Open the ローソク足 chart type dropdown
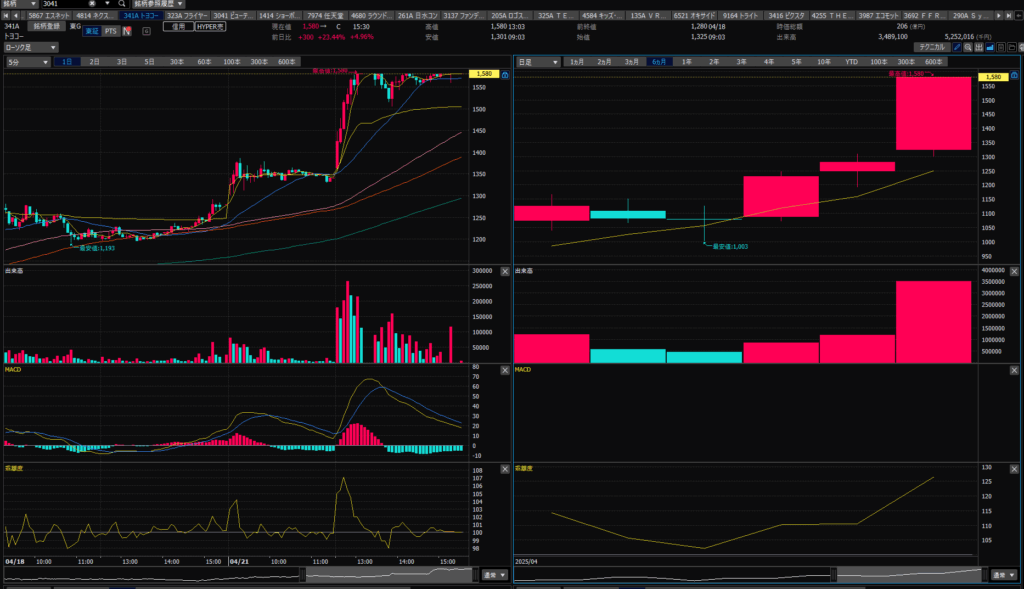Screen dimensions: 1024x589 31,47
